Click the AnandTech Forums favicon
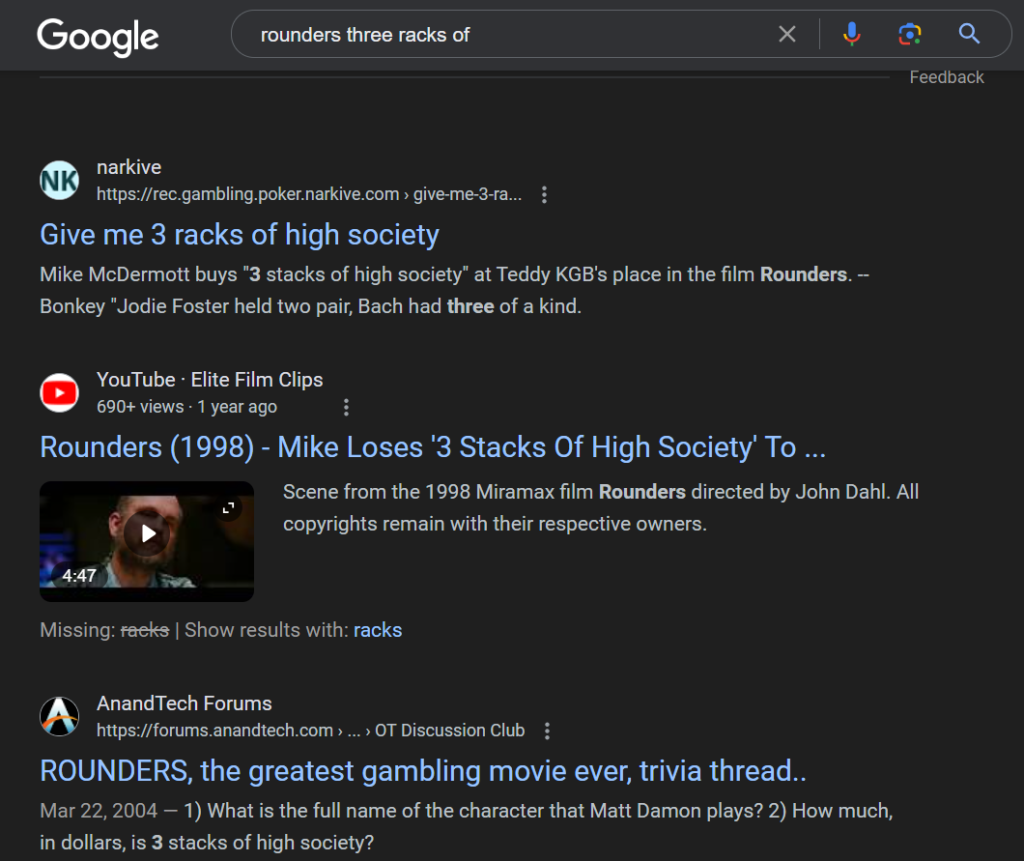 click(x=59, y=716)
